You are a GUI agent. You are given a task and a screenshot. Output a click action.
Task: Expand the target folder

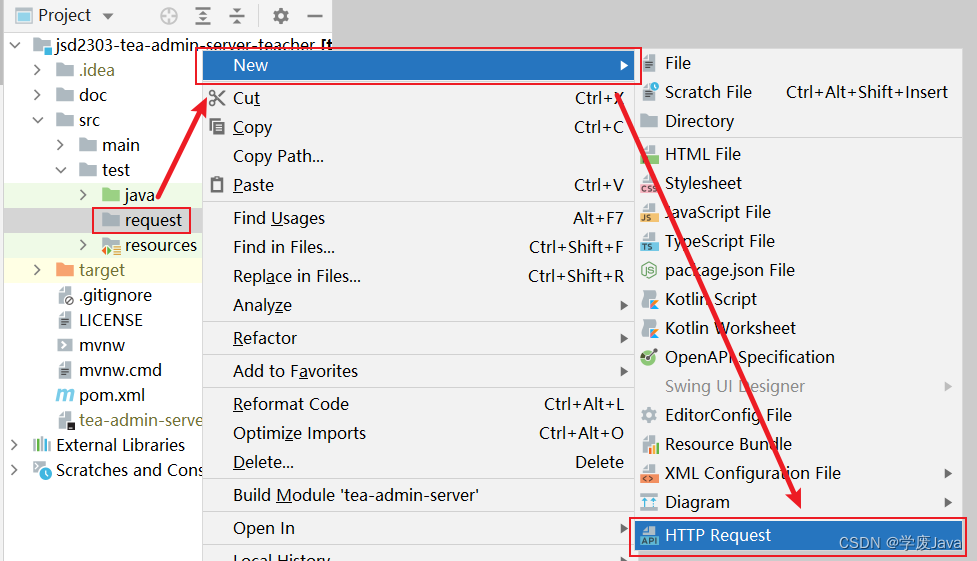[x=37, y=270]
